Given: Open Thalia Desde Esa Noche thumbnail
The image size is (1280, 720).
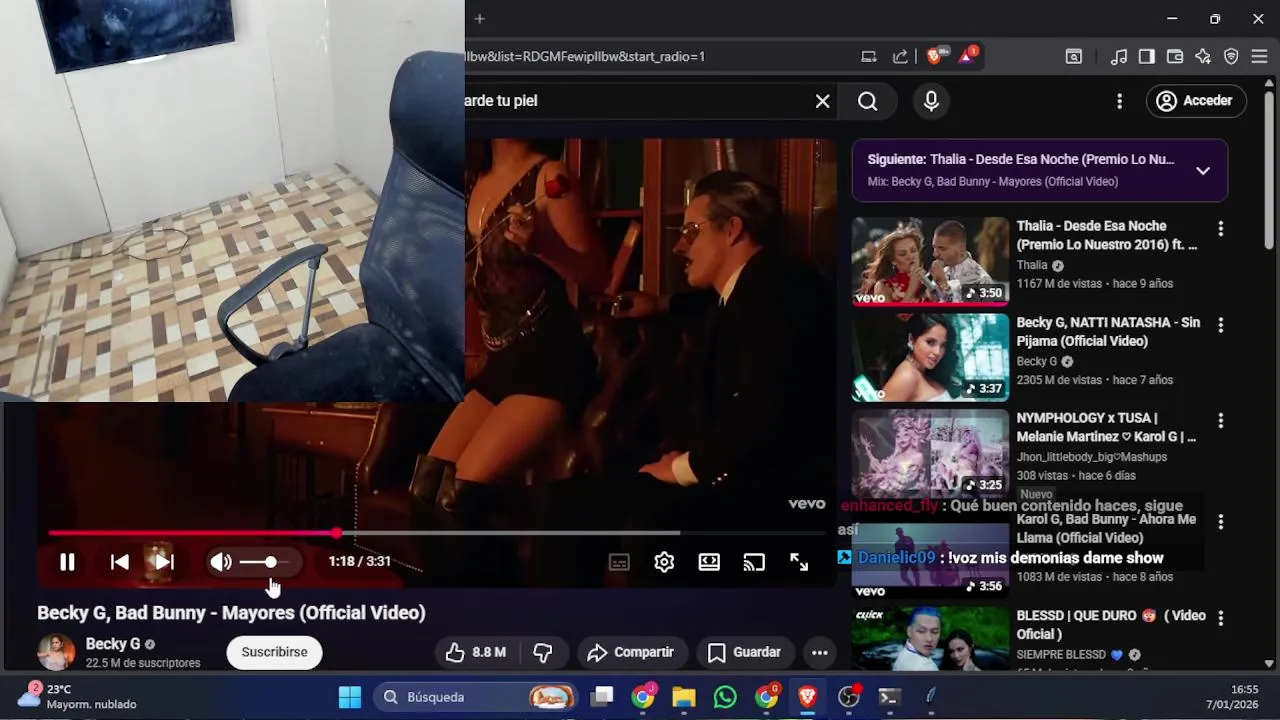Looking at the screenshot, I should (x=930, y=260).
